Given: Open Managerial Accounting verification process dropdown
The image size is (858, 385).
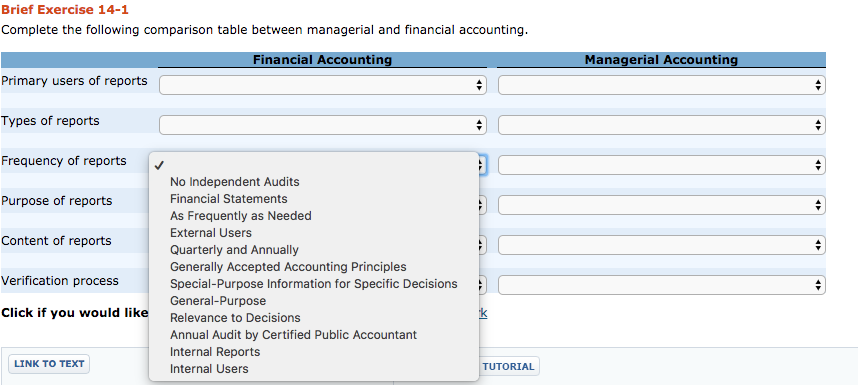Looking at the screenshot, I should (x=662, y=285).
